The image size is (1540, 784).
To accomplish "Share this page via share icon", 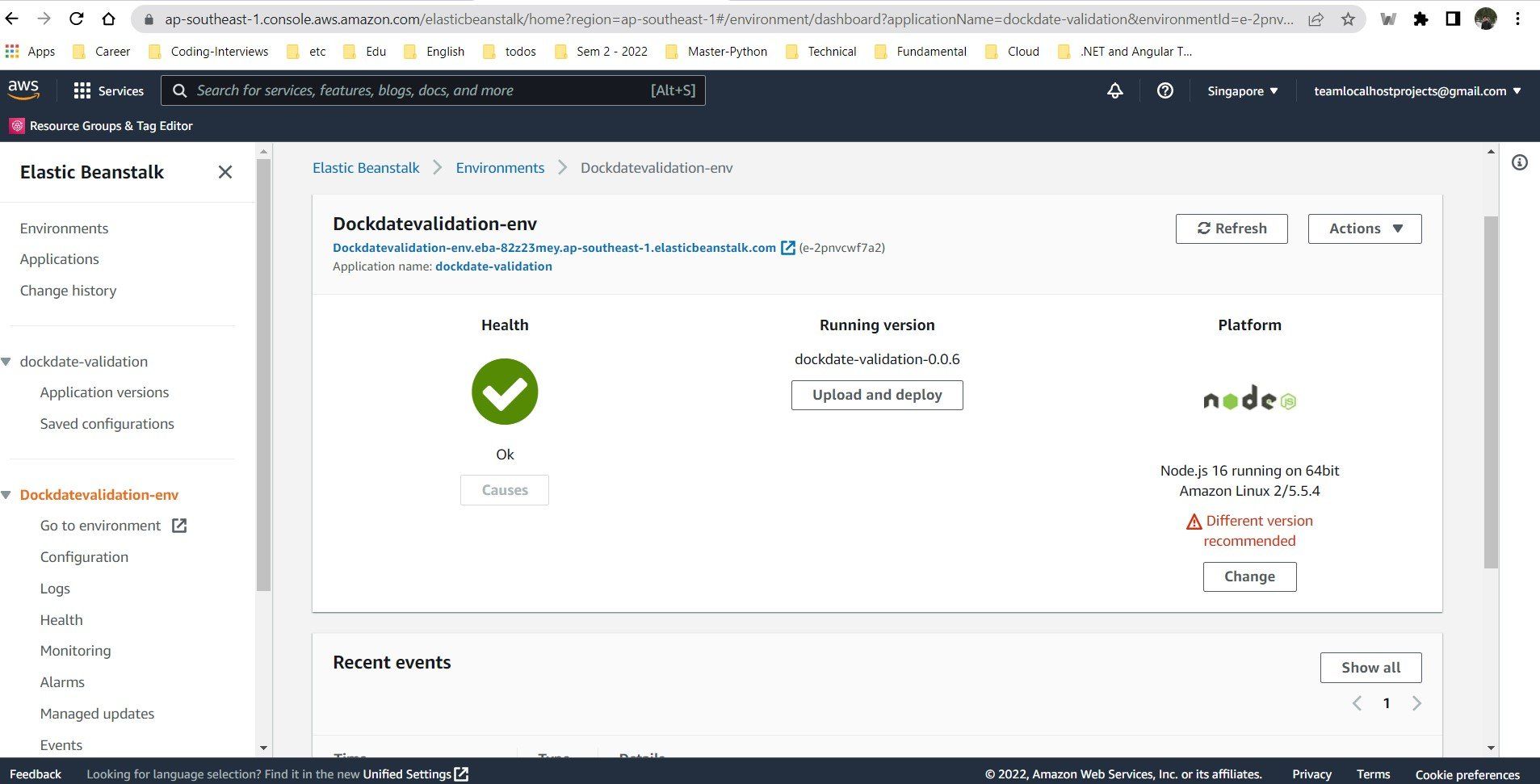I will [x=1316, y=19].
